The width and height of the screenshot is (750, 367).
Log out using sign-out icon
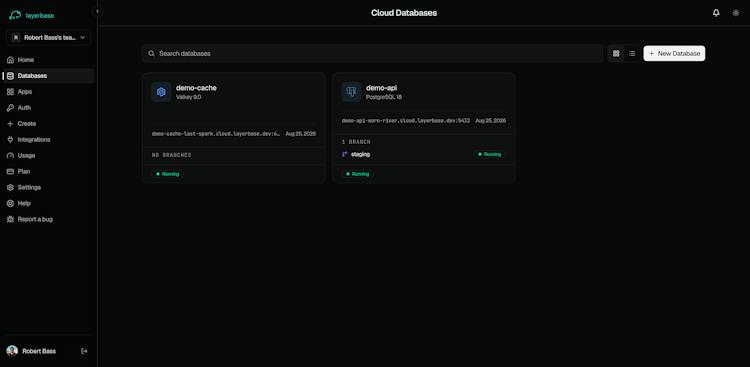point(84,351)
